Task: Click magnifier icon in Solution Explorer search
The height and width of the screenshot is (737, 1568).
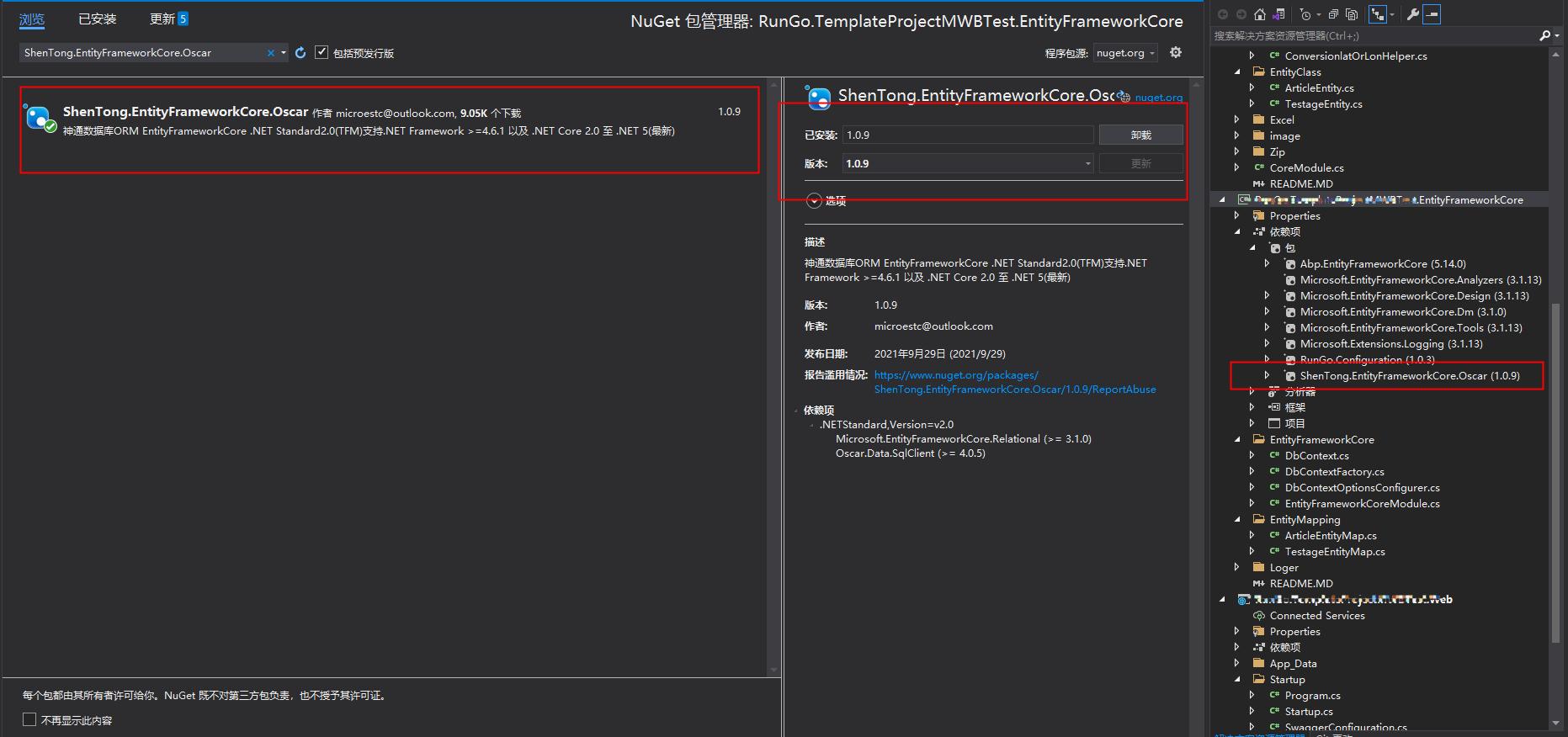Action: pos(1544,35)
